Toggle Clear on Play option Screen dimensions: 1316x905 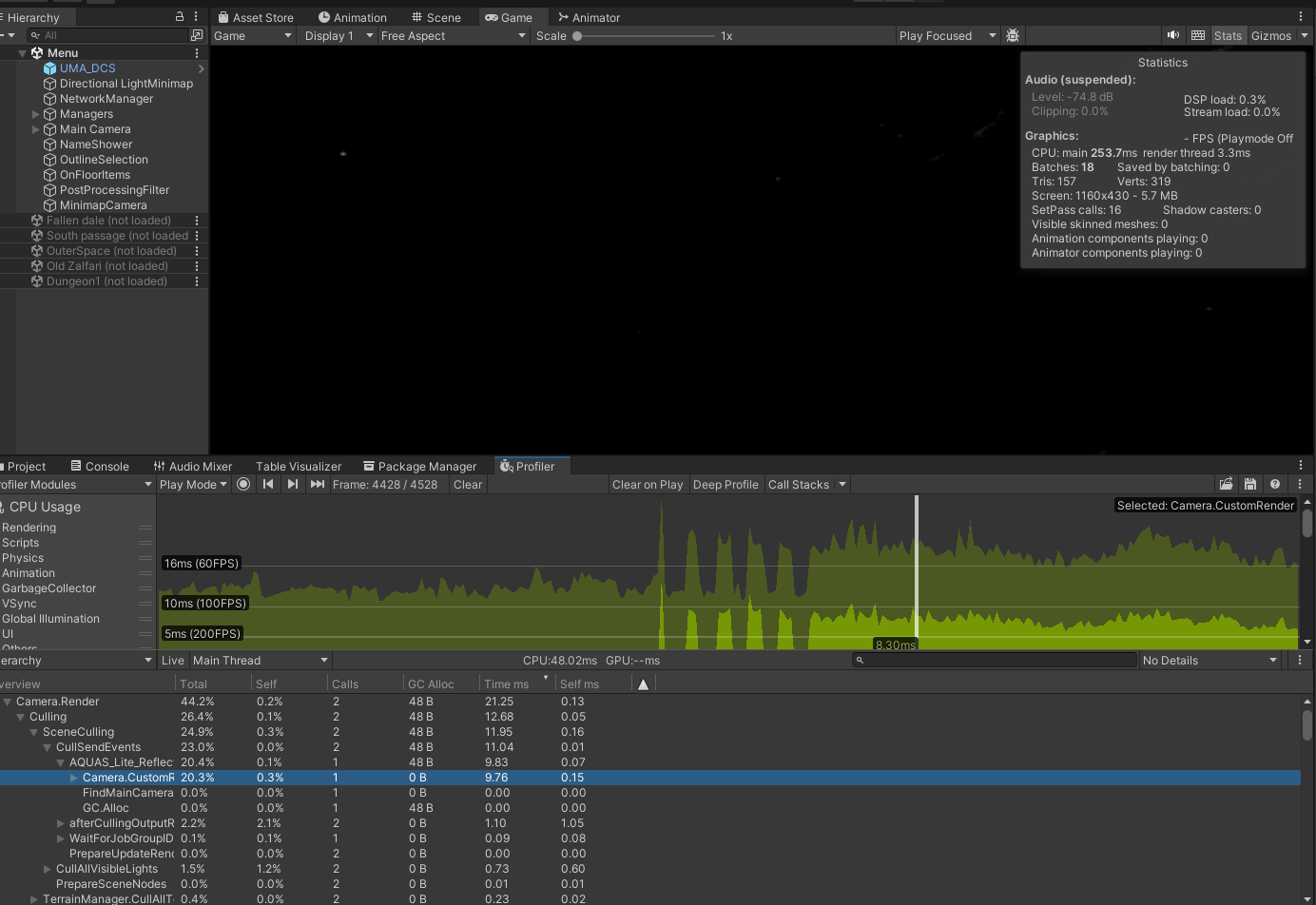coord(647,484)
